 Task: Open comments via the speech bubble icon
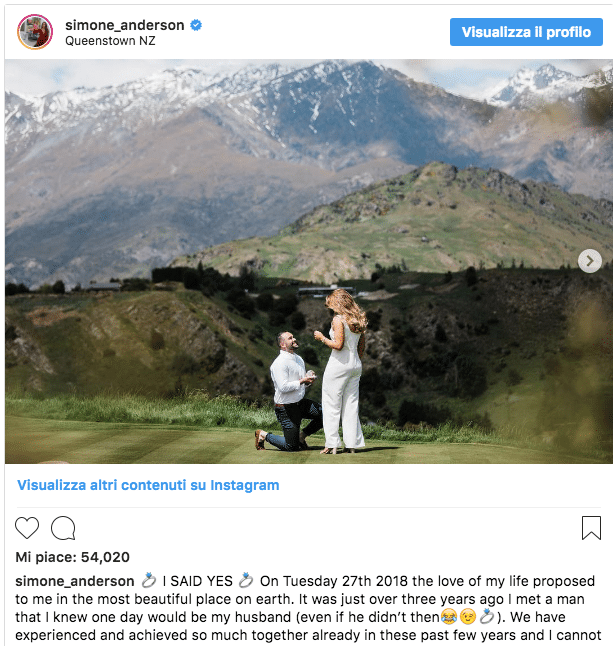click(63, 528)
